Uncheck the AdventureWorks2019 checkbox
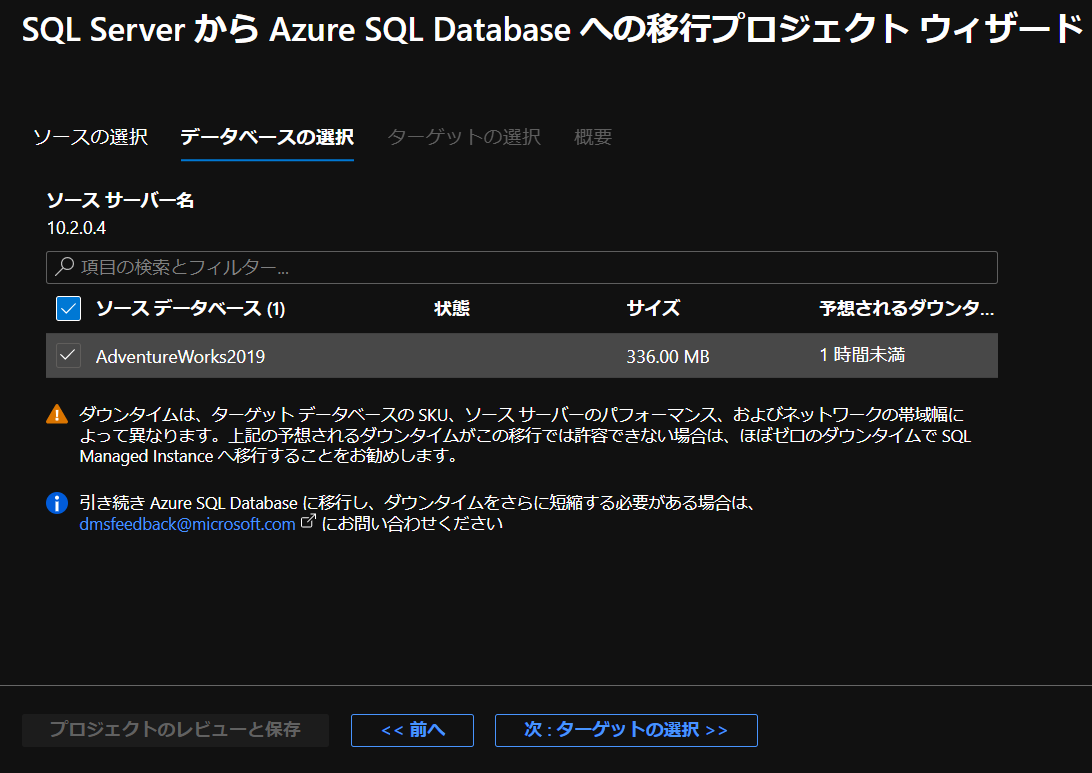Image resolution: width=1092 pixels, height=773 pixels. click(x=68, y=355)
